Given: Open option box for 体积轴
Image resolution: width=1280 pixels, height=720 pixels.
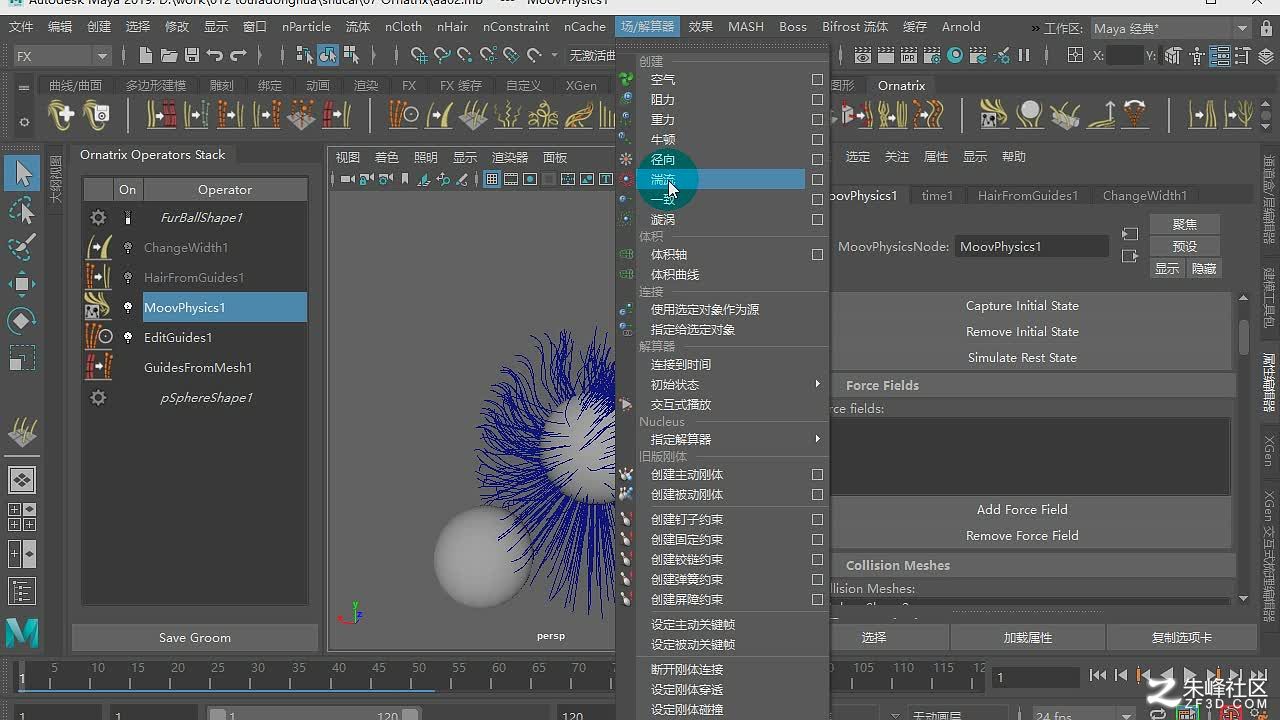Looking at the screenshot, I should pos(817,255).
